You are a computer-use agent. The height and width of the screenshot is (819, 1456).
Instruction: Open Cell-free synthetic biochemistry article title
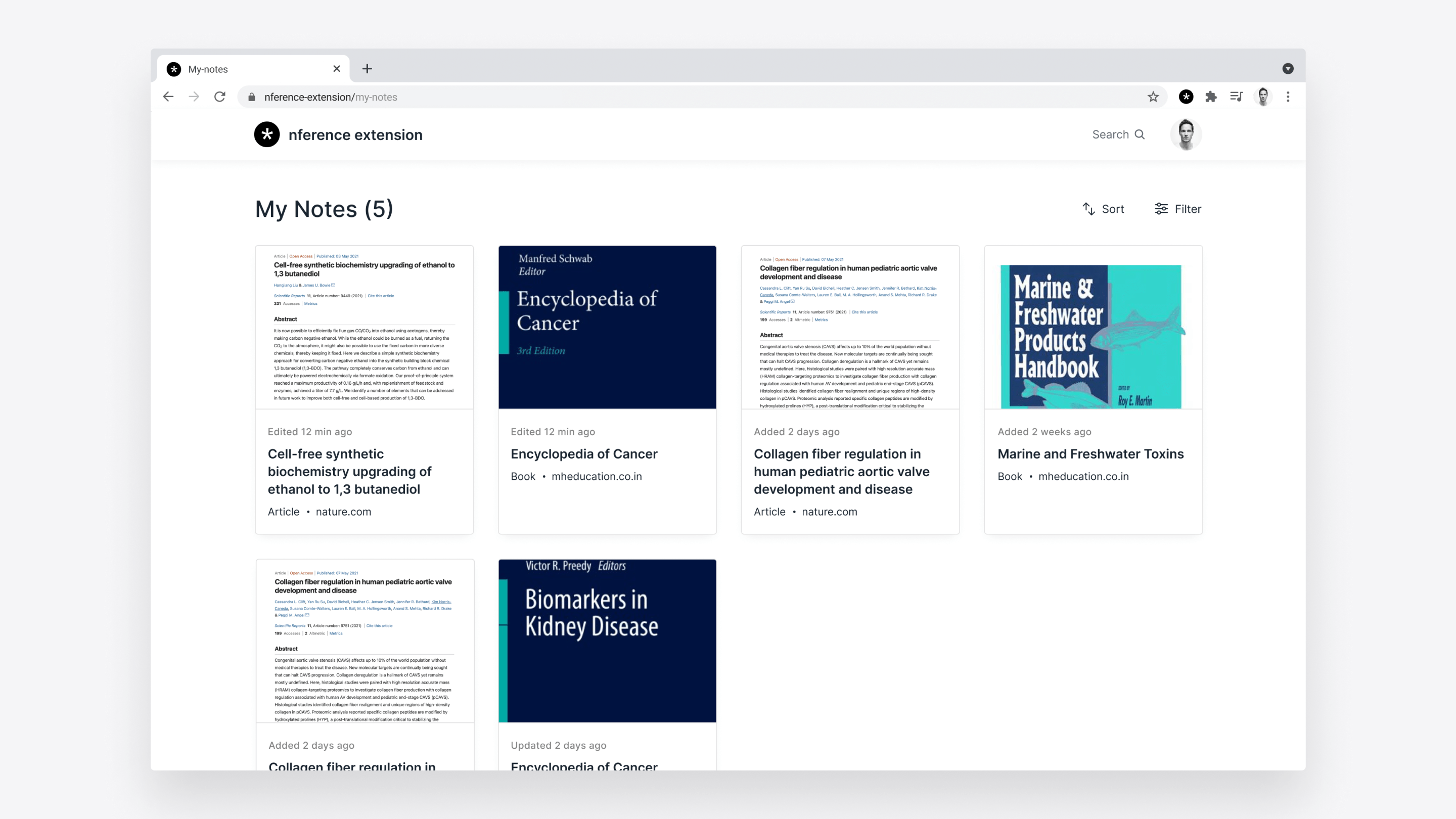pos(349,471)
